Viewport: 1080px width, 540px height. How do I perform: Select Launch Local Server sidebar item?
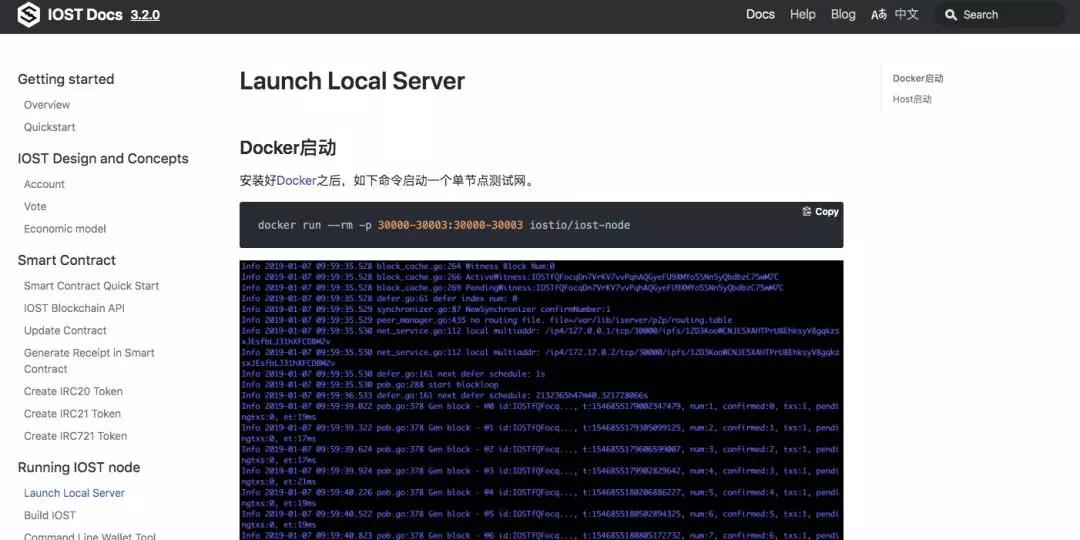tap(74, 493)
